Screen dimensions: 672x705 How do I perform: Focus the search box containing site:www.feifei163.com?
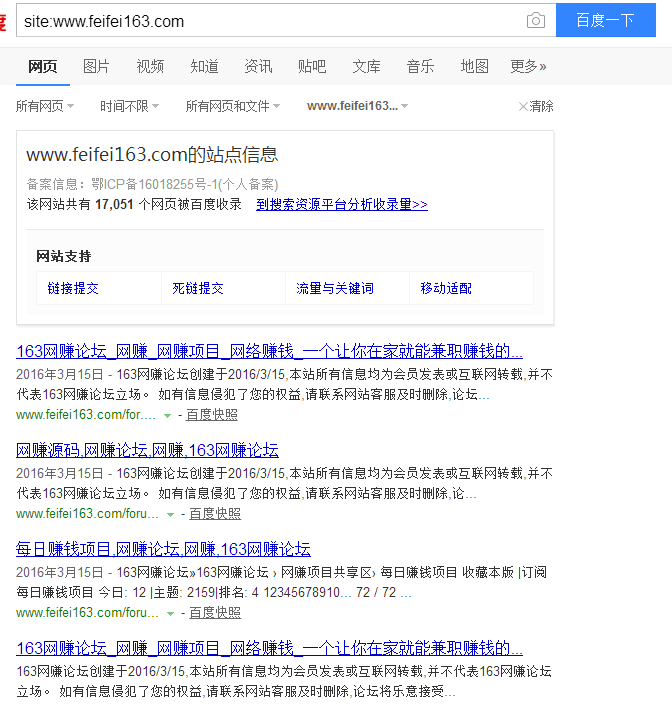click(270, 21)
